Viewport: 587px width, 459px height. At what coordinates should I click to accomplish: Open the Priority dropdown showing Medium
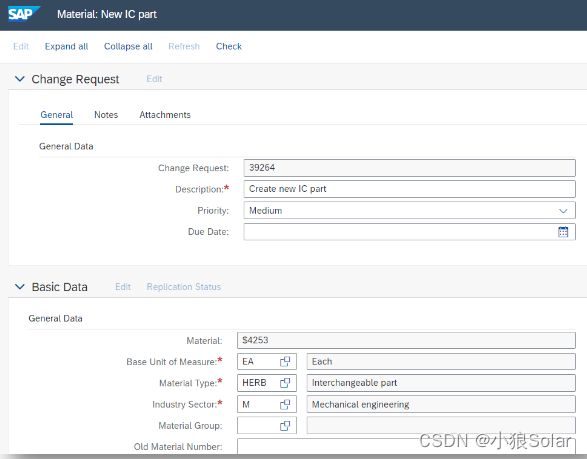click(410, 210)
